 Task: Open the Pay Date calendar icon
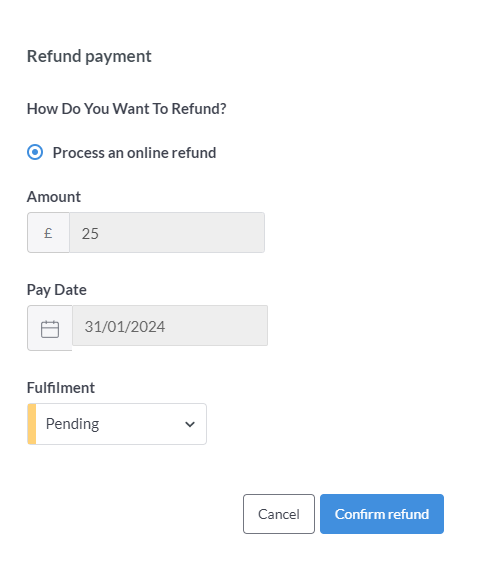tap(50, 329)
